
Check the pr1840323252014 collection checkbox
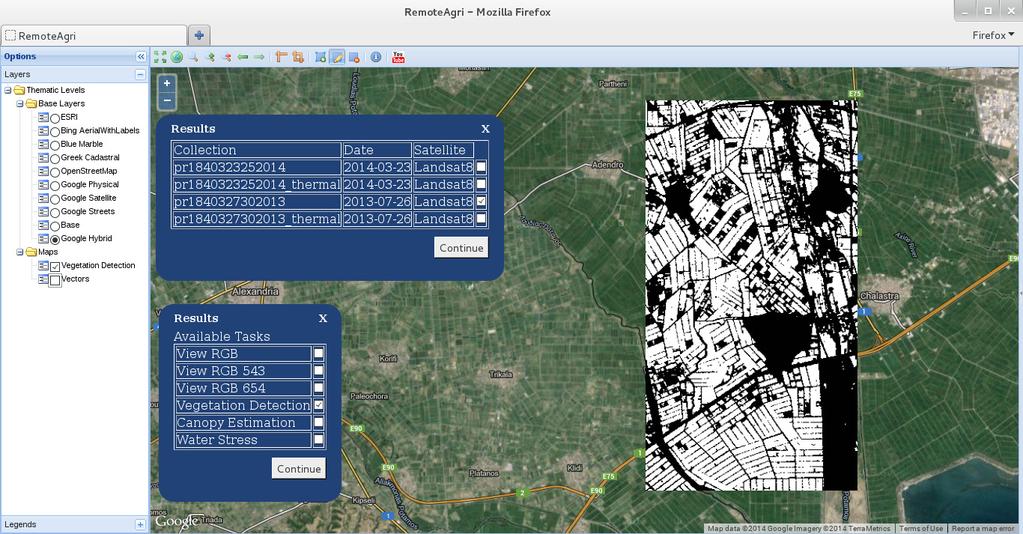(481, 167)
